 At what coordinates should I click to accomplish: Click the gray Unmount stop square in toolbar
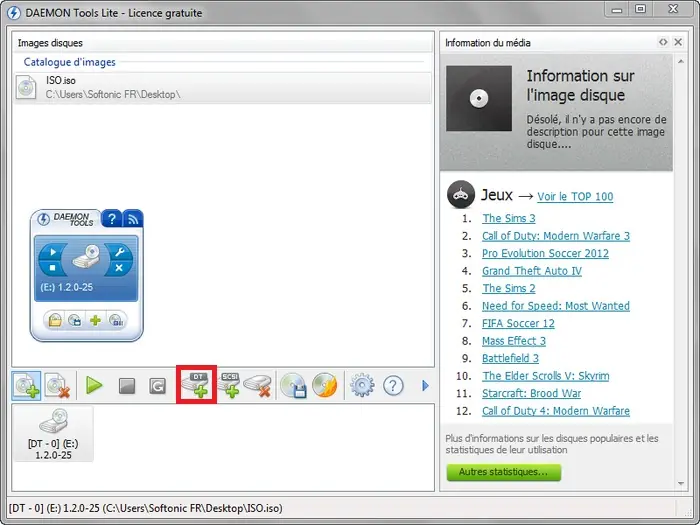(x=127, y=386)
